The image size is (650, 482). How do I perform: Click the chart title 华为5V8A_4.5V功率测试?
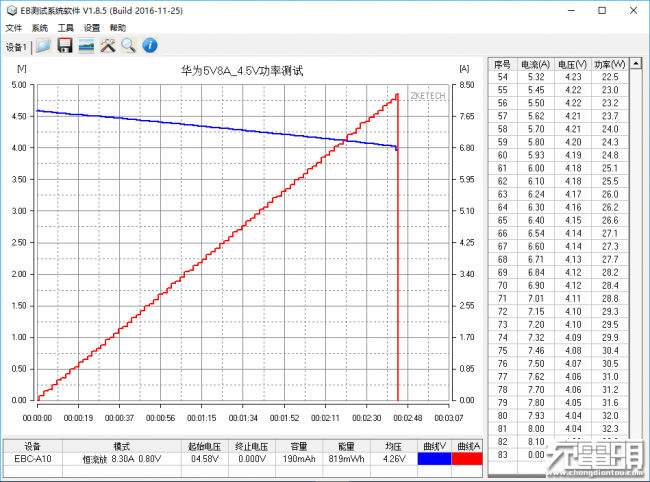[242, 71]
